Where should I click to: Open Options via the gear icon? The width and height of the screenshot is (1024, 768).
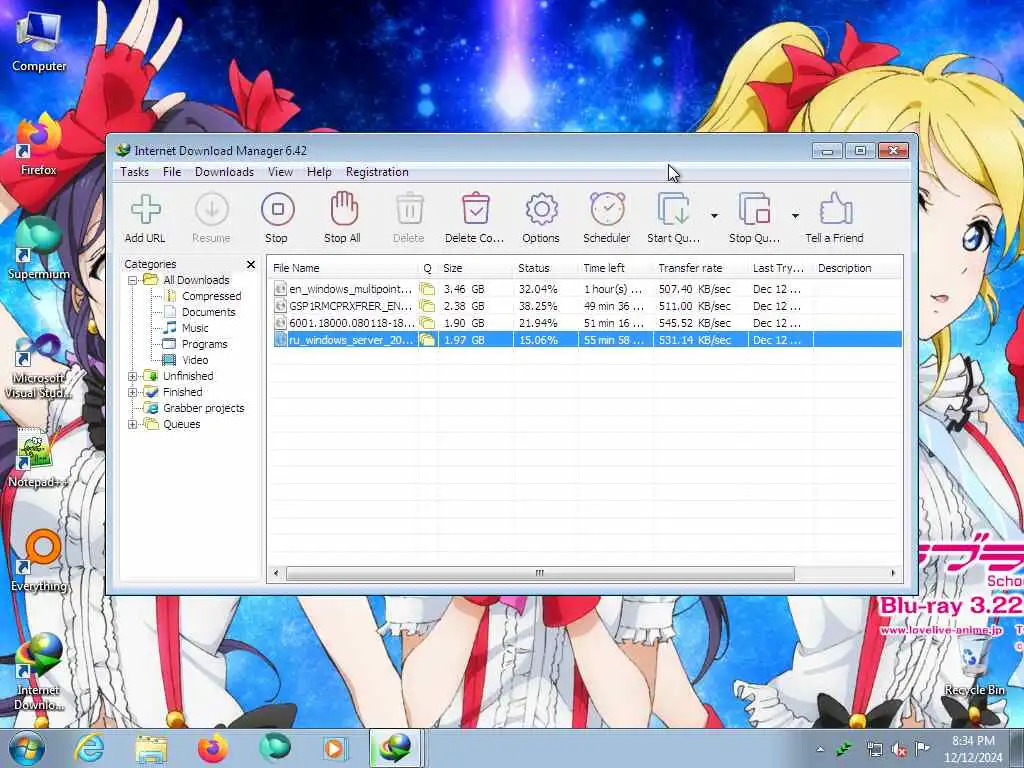coord(541,210)
